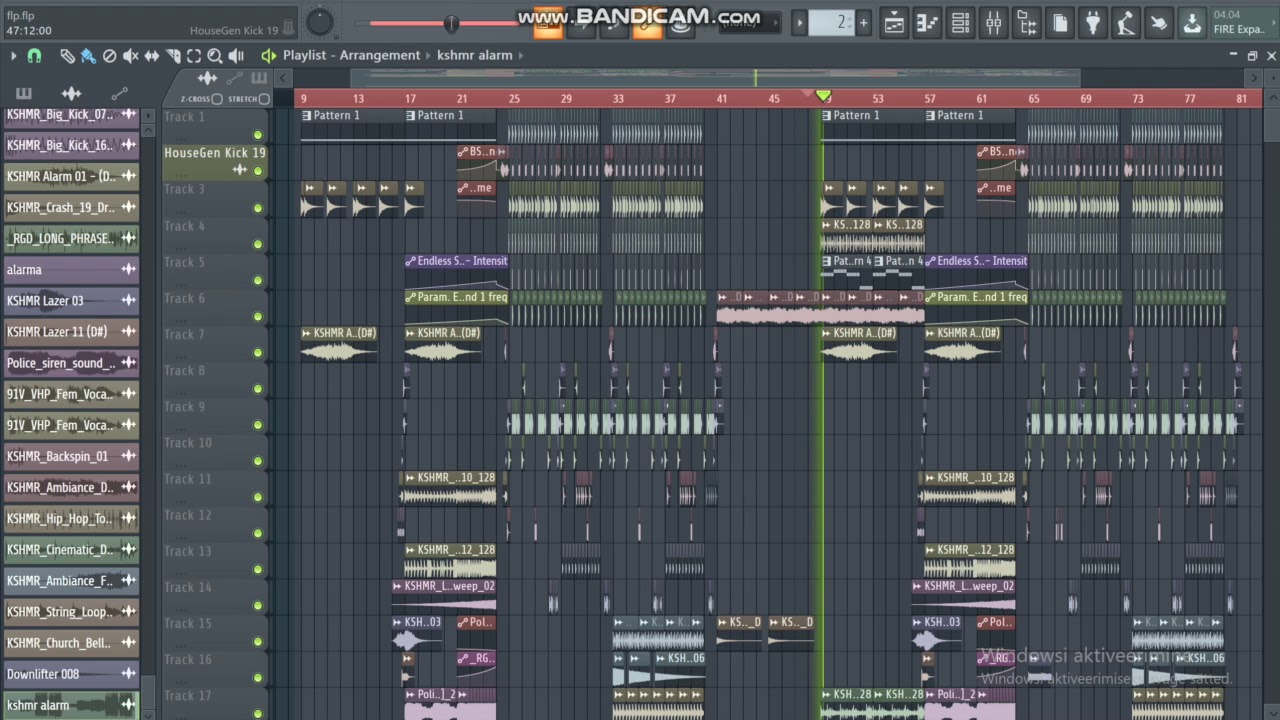Viewport: 1280px width, 720px height.
Task: Mute Track 7 with its green light
Action: tap(258, 352)
